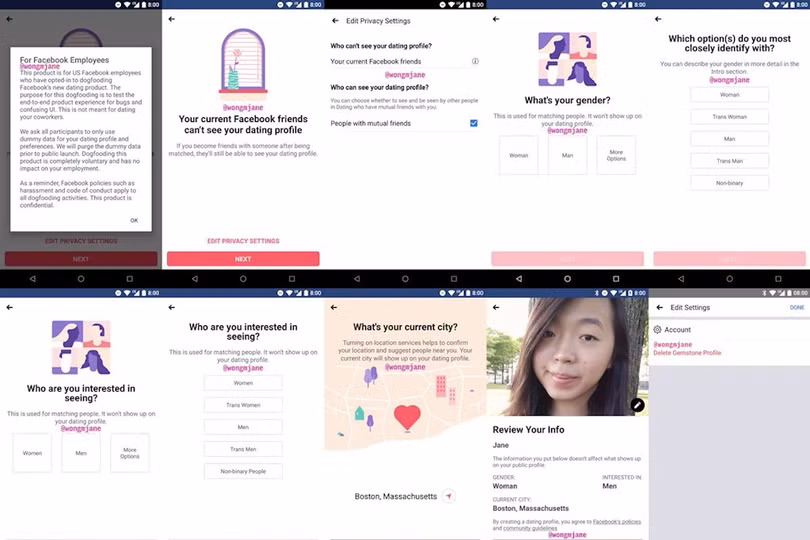Tap Men under INTERESTED IN on review screen
Screen dimensions: 810x540
pos(610,486)
